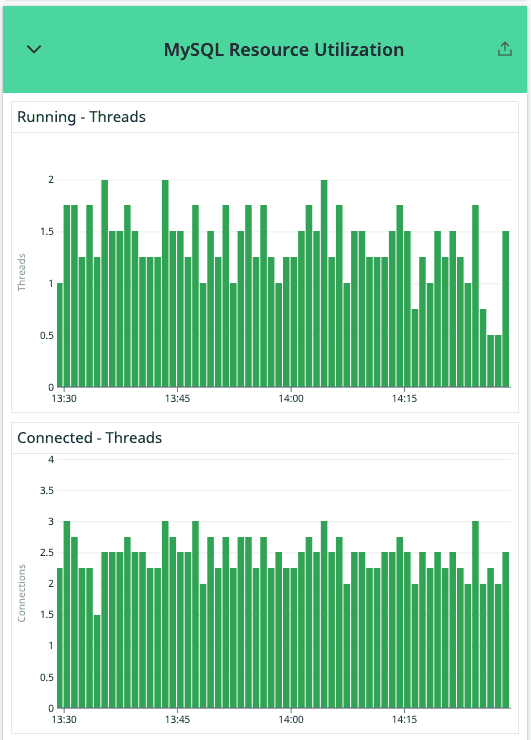Click 14:15 tick on Connected Threads chart
The height and width of the screenshot is (740, 531).
(x=405, y=719)
